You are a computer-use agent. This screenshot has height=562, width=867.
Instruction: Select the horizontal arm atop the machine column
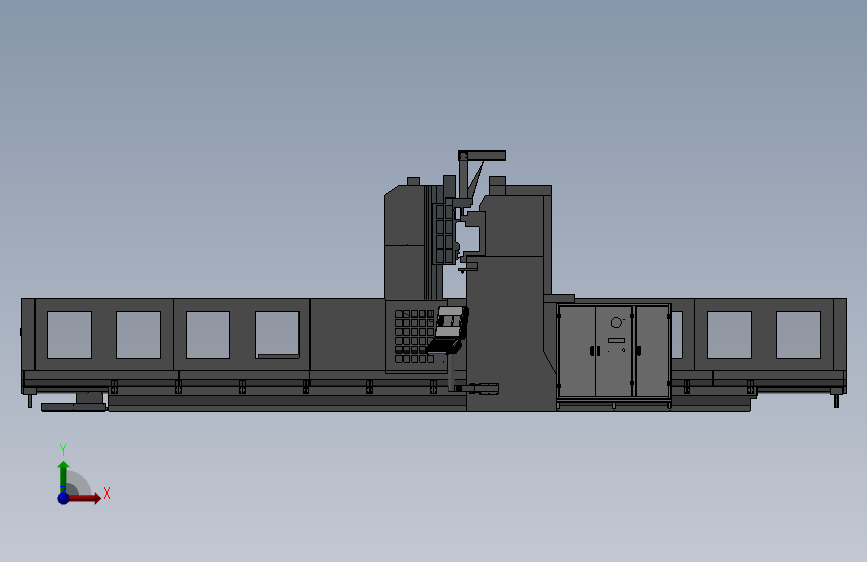click(x=482, y=155)
